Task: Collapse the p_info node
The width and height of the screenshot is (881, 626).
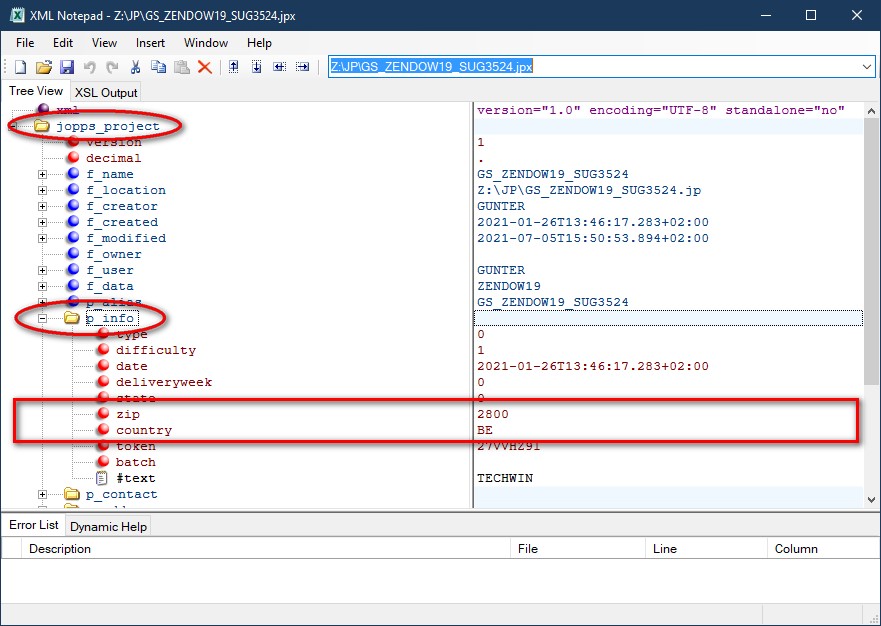Action: pos(43,319)
